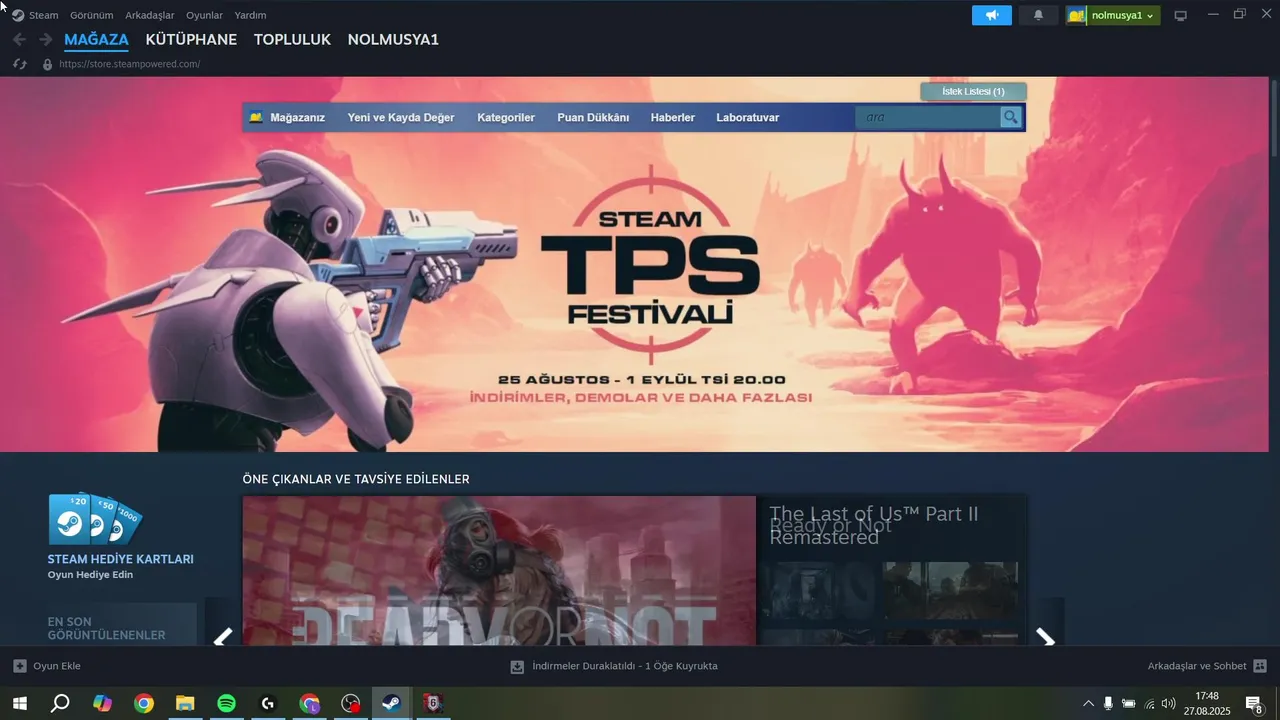Open the Laboratuvar link
This screenshot has height=720, width=1280.
click(748, 117)
